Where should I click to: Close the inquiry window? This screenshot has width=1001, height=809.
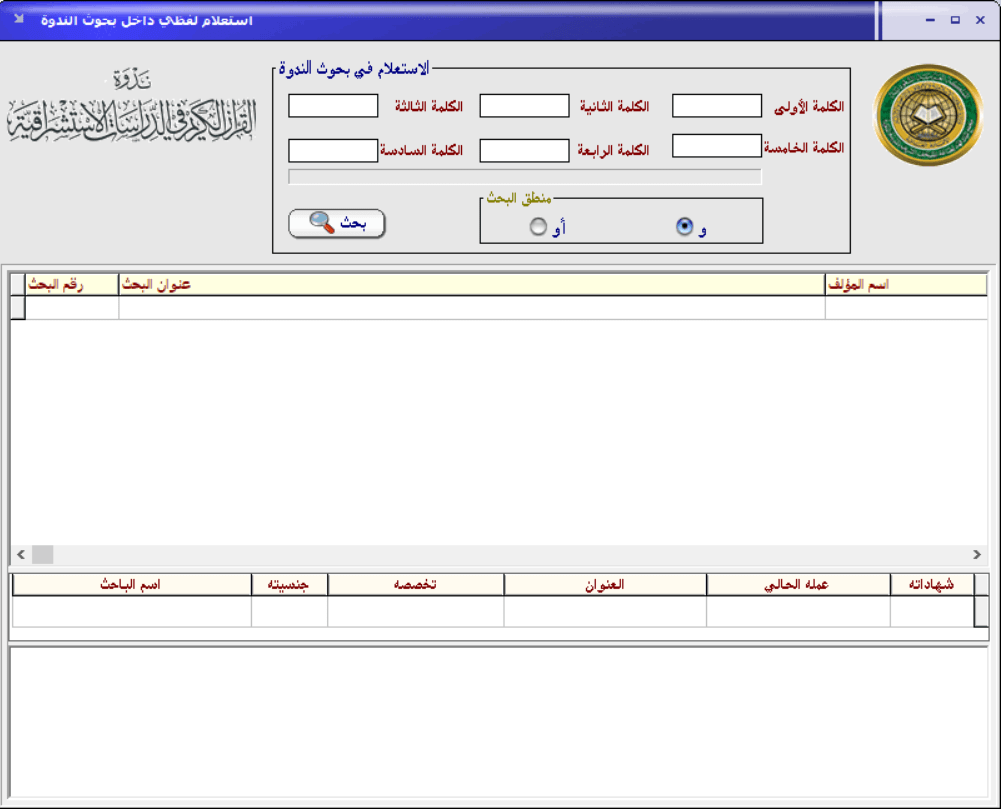coord(981,20)
